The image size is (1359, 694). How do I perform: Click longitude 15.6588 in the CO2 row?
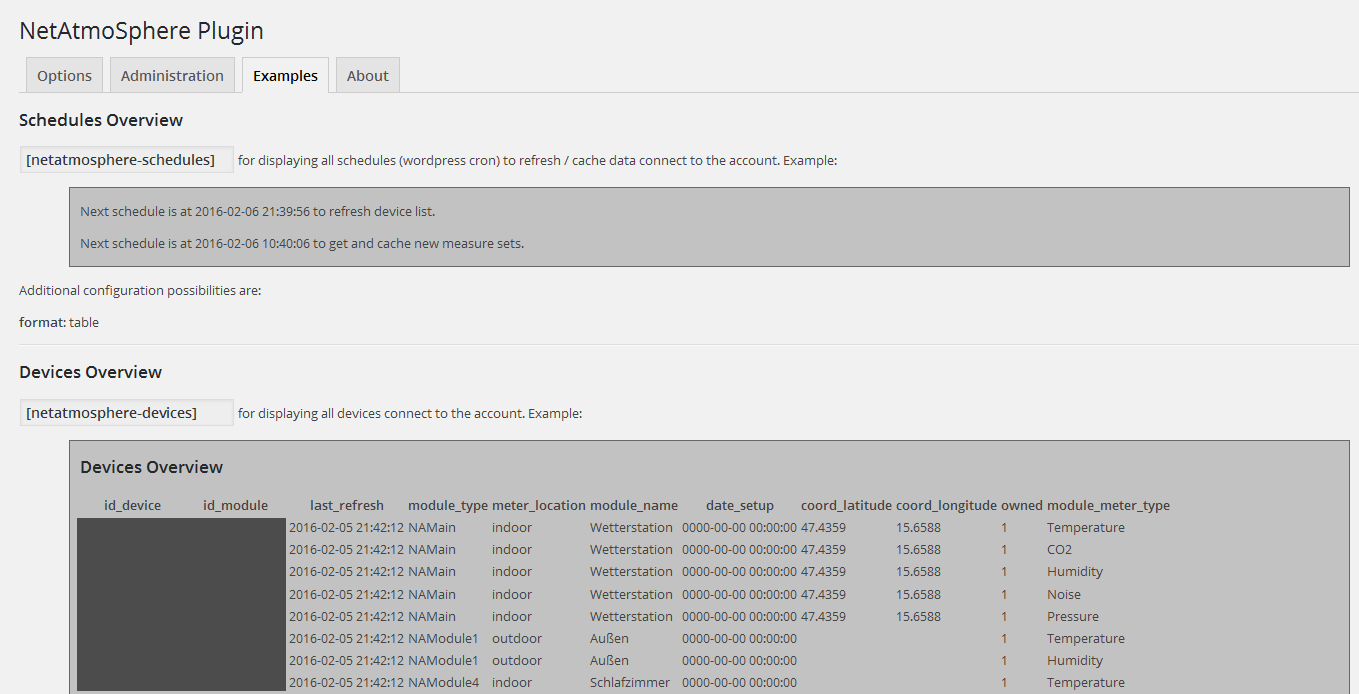tap(918, 549)
